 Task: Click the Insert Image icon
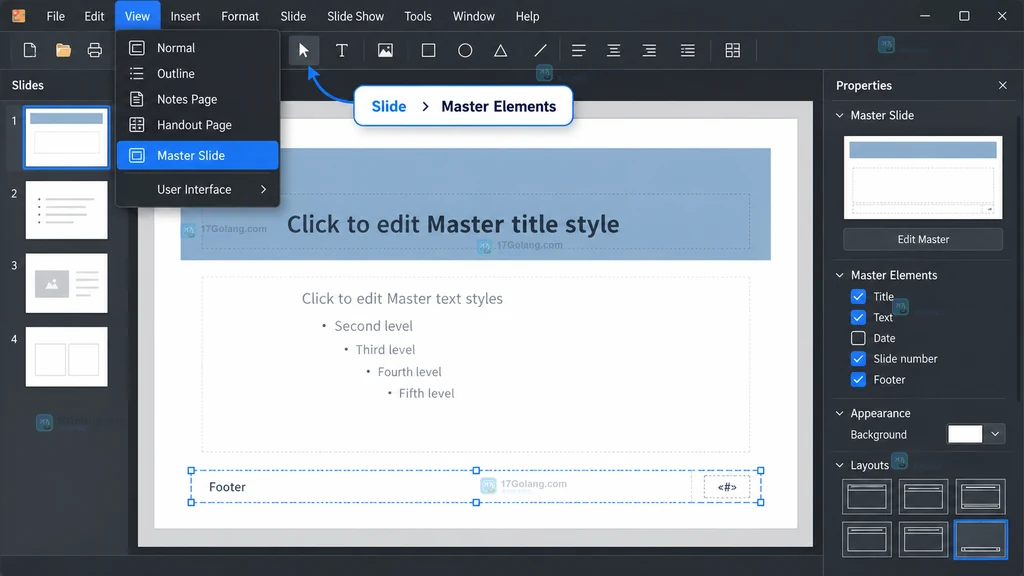tap(385, 50)
